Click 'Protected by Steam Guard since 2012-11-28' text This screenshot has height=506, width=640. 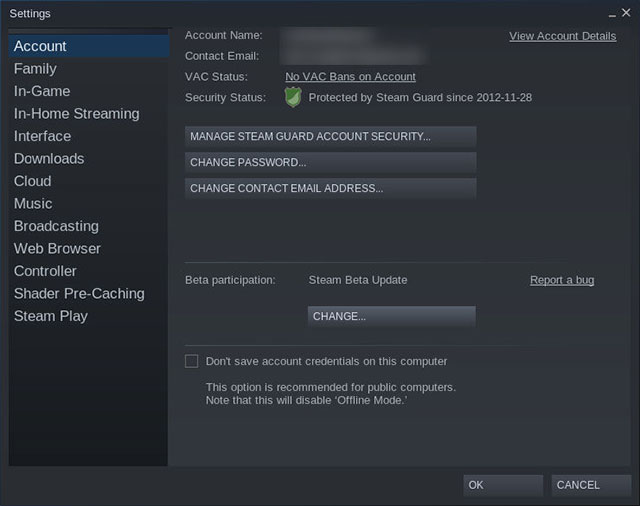click(x=420, y=98)
